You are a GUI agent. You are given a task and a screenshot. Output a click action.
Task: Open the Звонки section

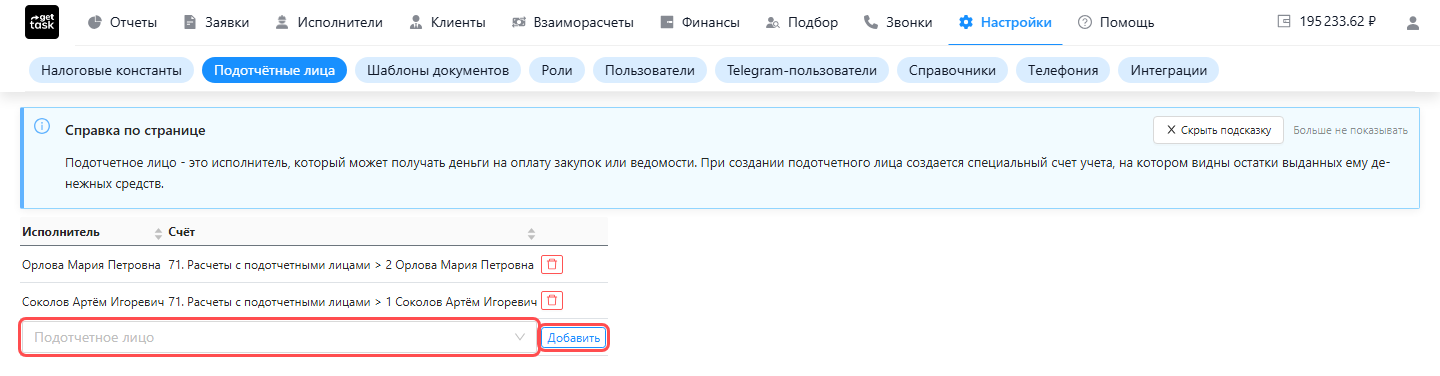coord(897,22)
